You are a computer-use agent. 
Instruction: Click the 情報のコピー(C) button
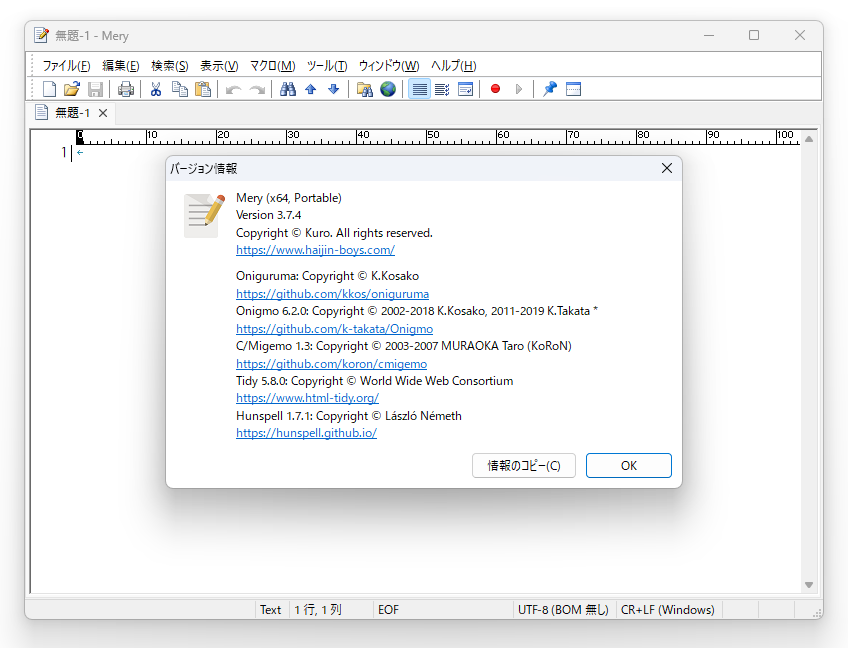[523, 465]
